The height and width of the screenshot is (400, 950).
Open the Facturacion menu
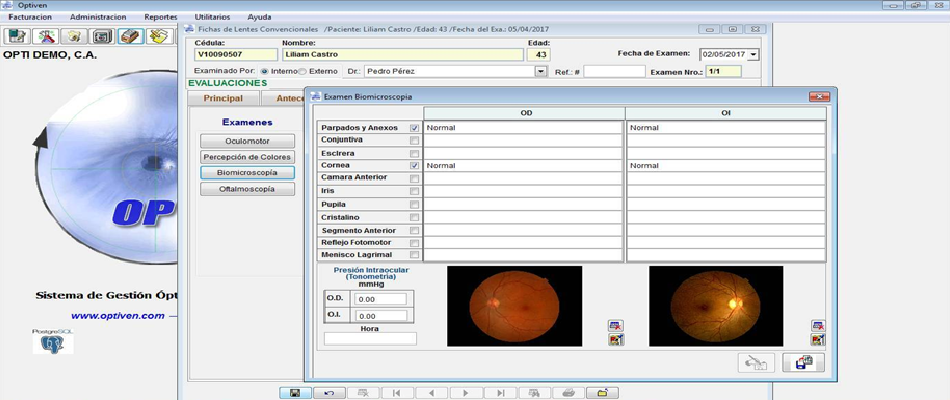pyautogui.click(x=30, y=17)
